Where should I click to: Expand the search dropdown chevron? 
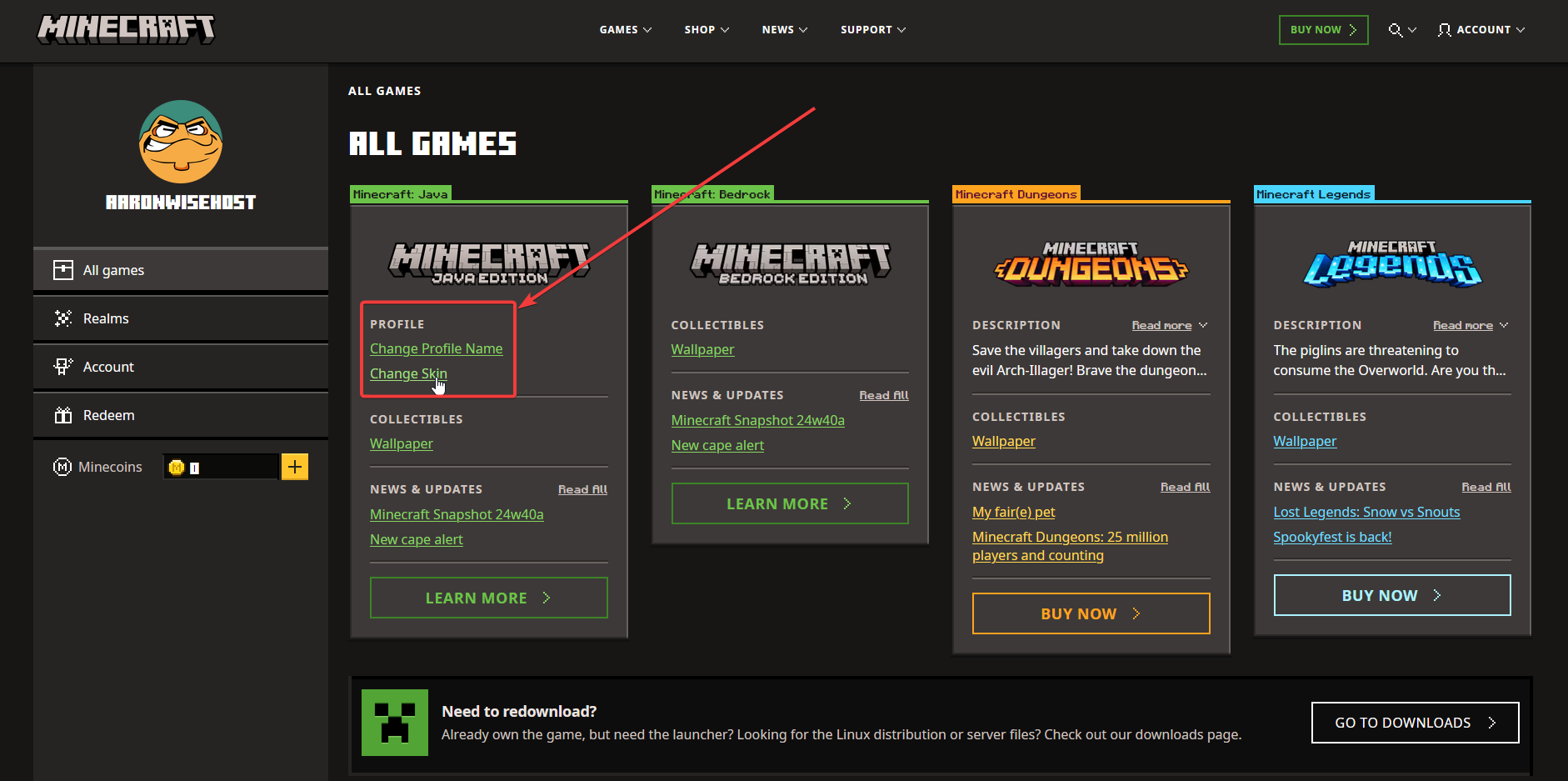point(1412,30)
